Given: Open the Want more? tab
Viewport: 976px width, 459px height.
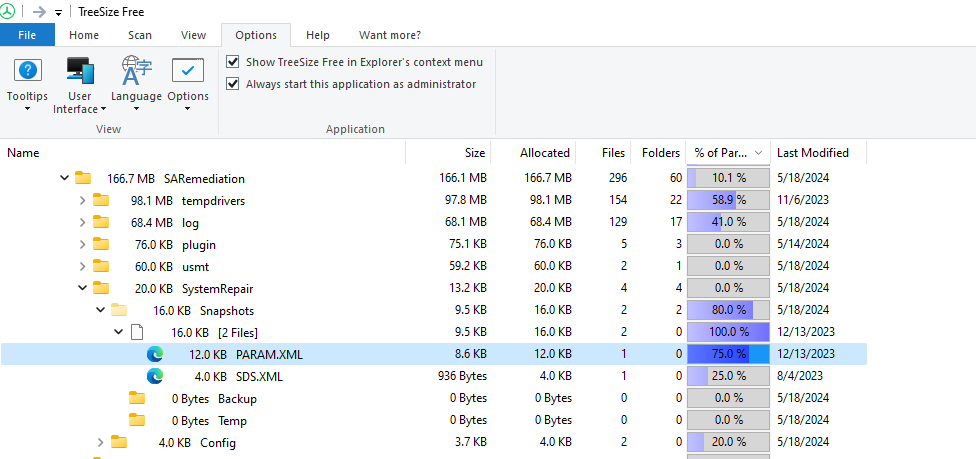Looking at the screenshot, I should 390,35.
